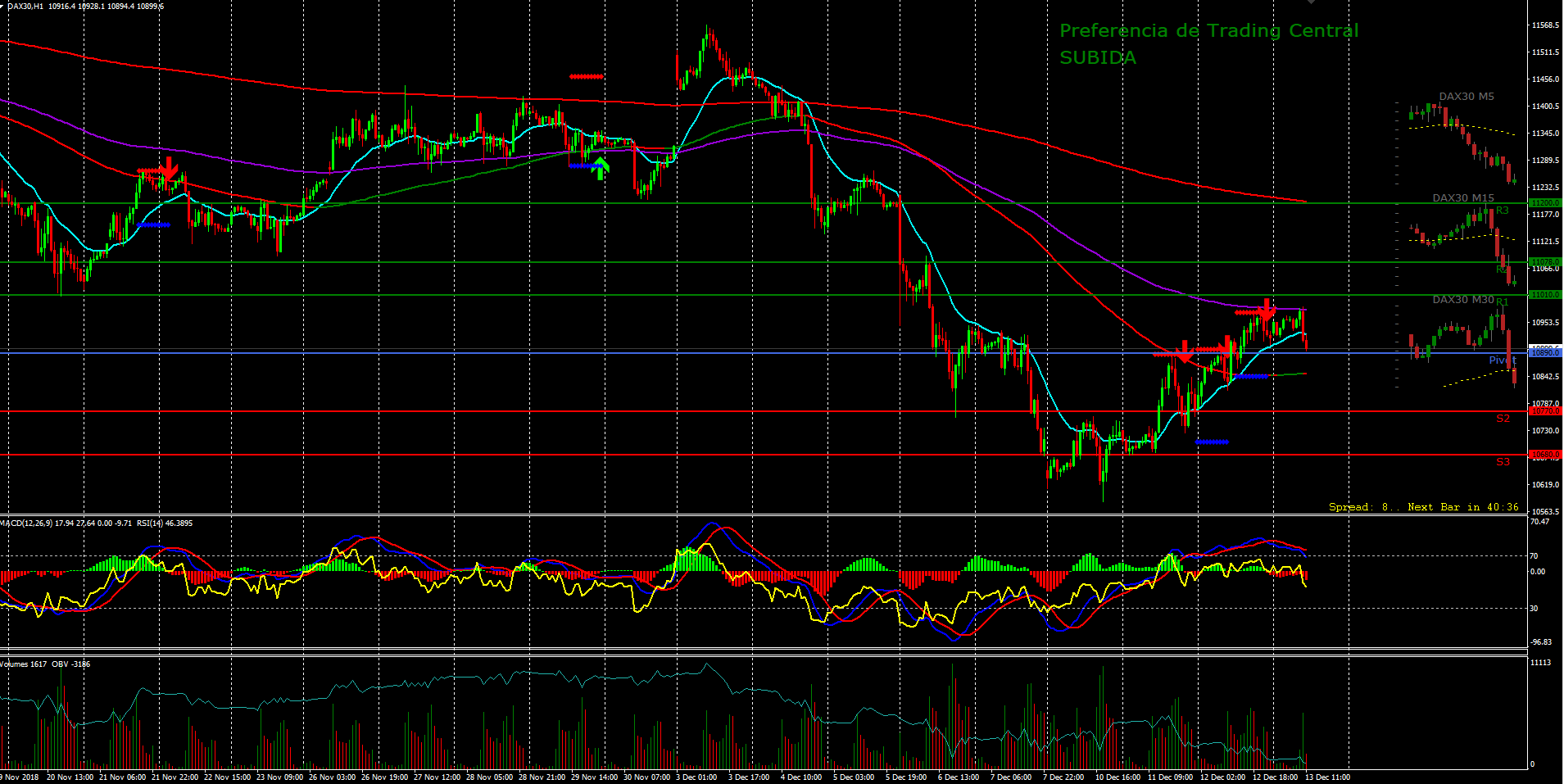The width and height of the screenshot is (1564, 784).
Task: Select the S3 support label
Action: pyautogui.click(x=1503, y=462)
